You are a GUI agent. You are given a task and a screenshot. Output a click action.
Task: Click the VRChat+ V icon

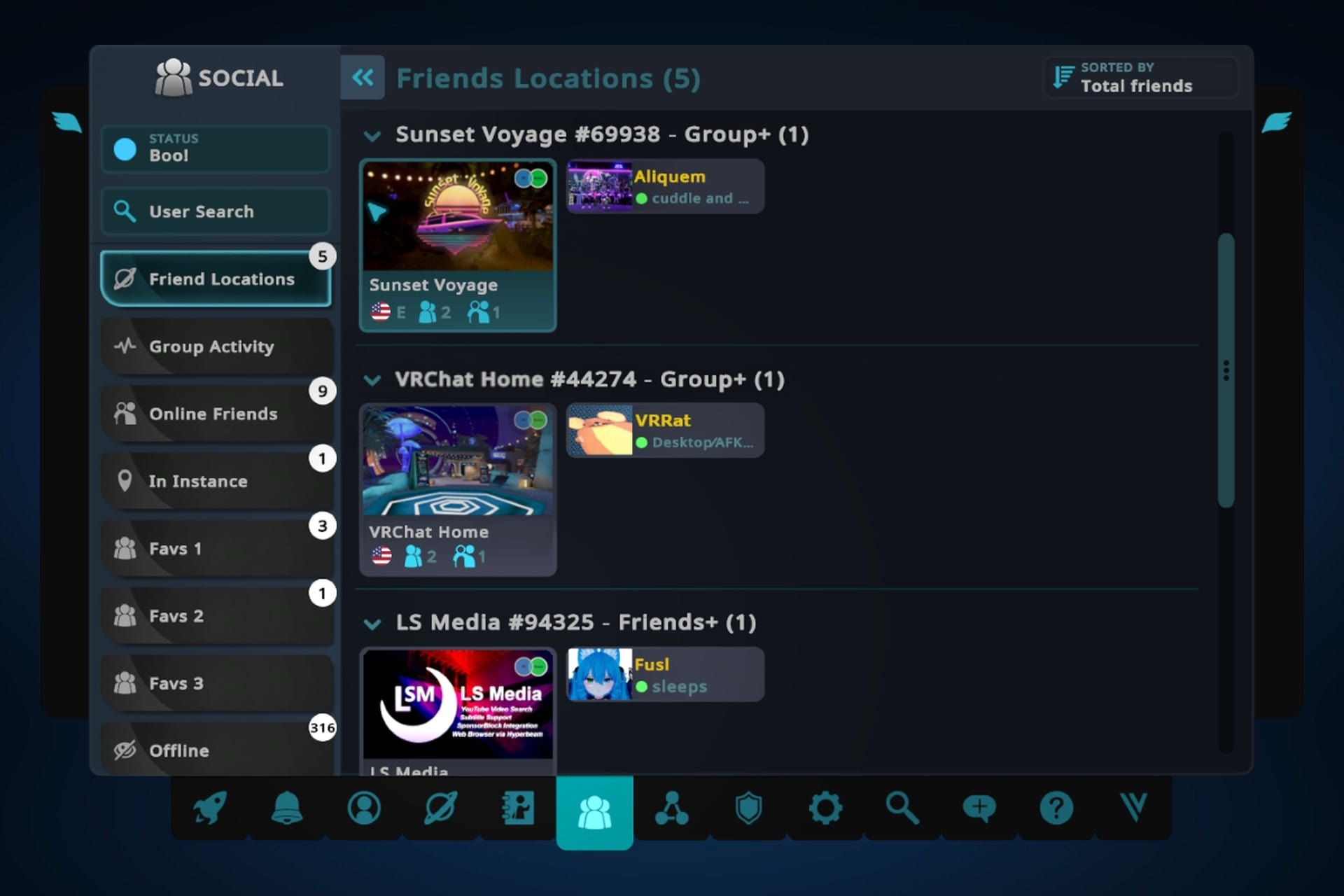[1133, 808]
